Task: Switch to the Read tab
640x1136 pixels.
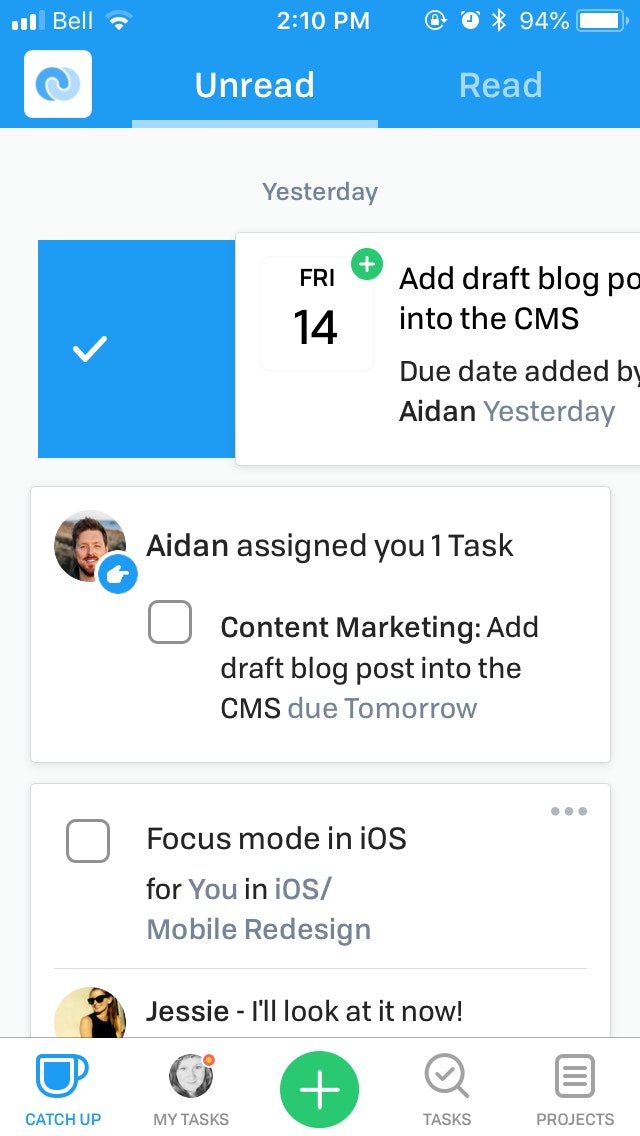Action: 500,85
